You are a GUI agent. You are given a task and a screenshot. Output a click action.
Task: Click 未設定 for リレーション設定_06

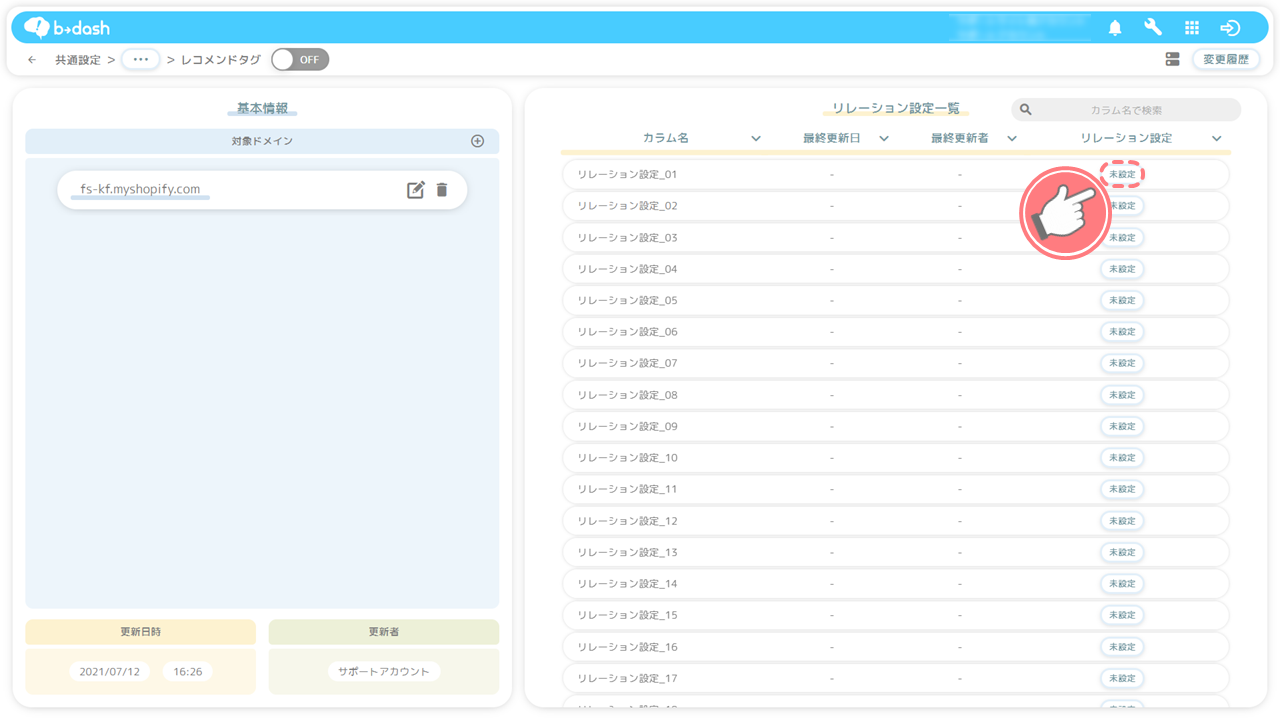1122,331
